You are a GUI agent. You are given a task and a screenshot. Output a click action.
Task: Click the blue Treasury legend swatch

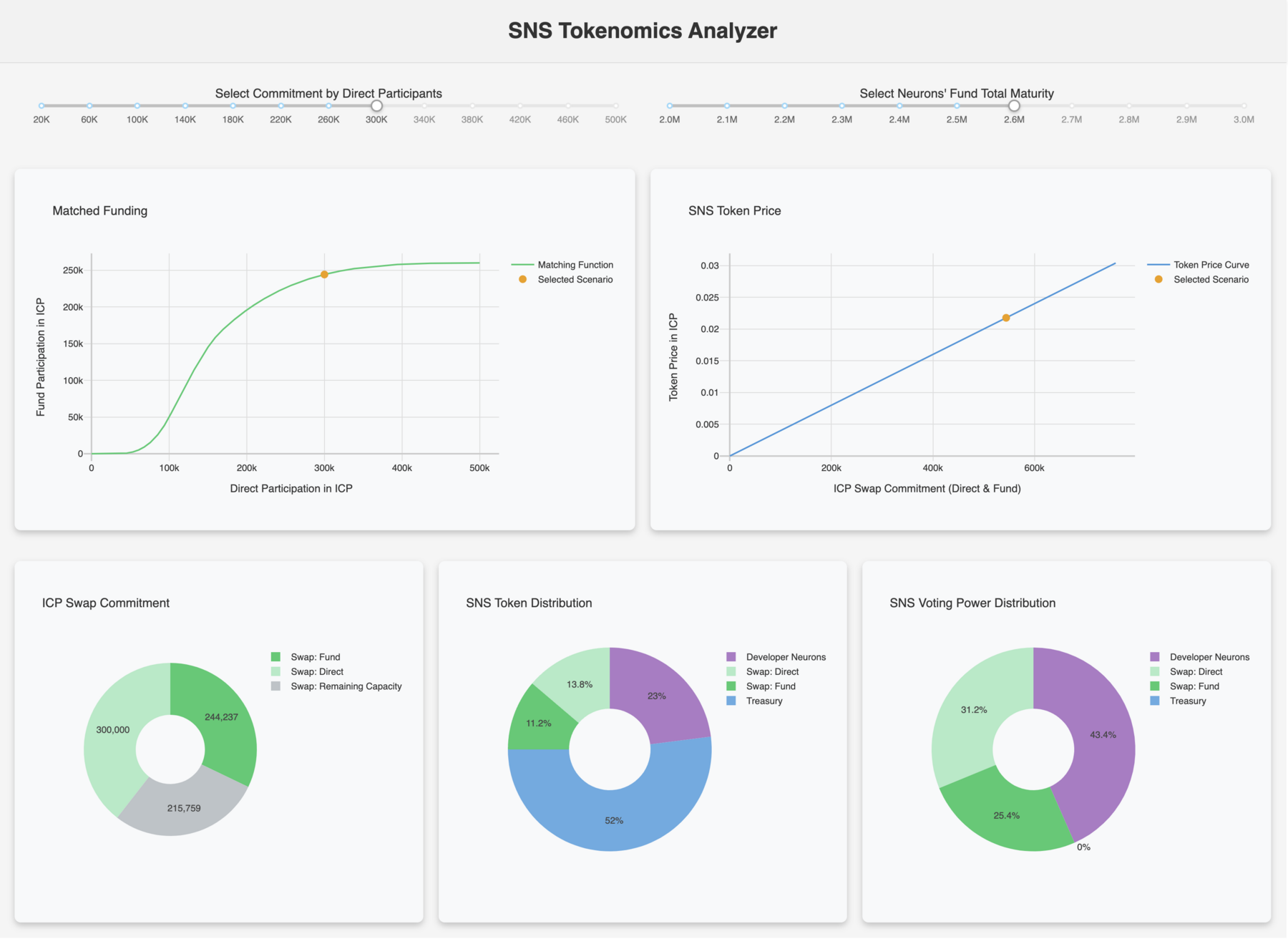click(x=731, y=701)
